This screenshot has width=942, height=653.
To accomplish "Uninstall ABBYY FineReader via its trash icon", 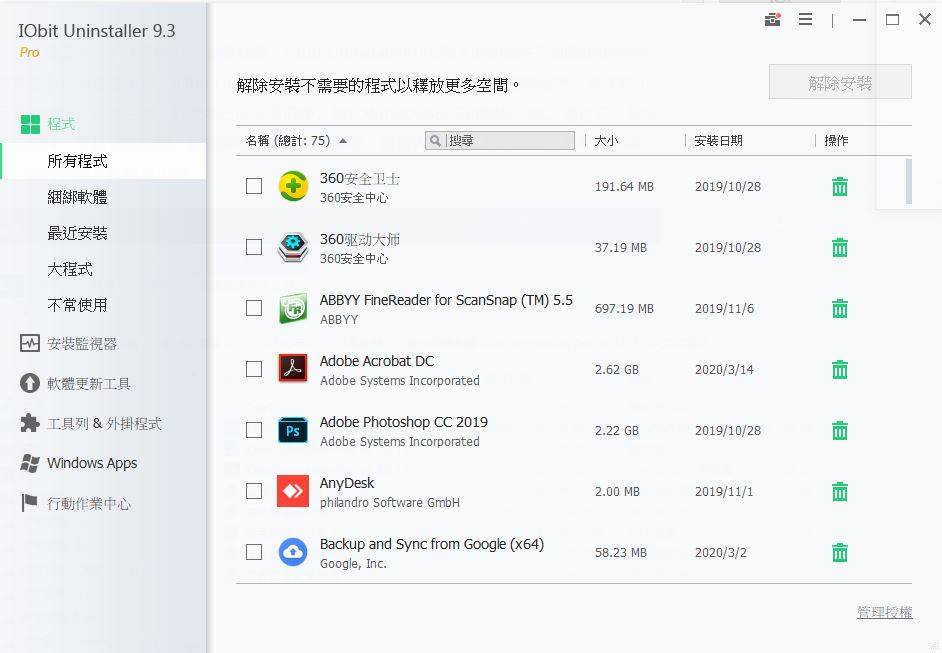I will coord(840,309).
